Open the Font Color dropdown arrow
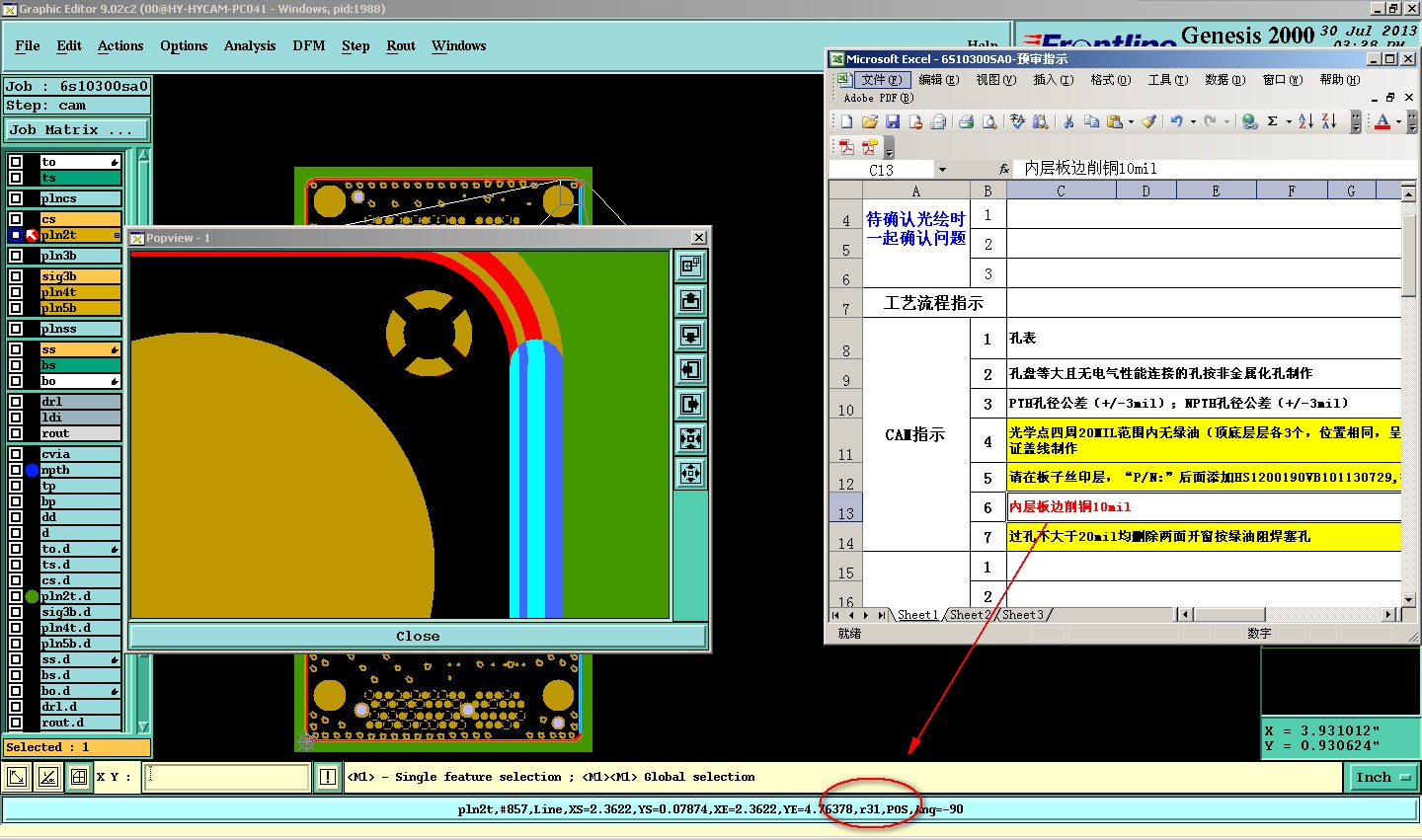 (1398, 122)
